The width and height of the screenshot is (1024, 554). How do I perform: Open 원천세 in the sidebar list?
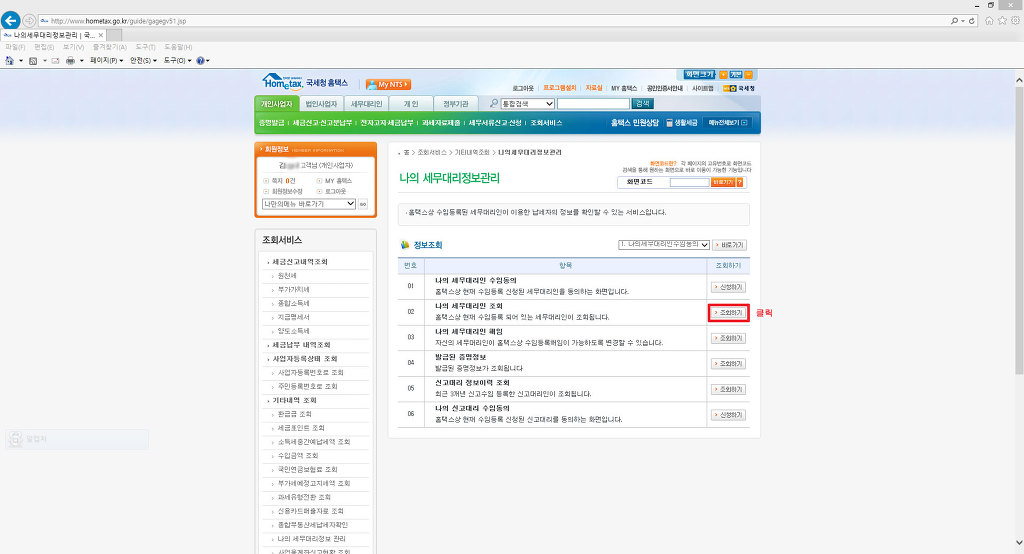tap(287, 276)
